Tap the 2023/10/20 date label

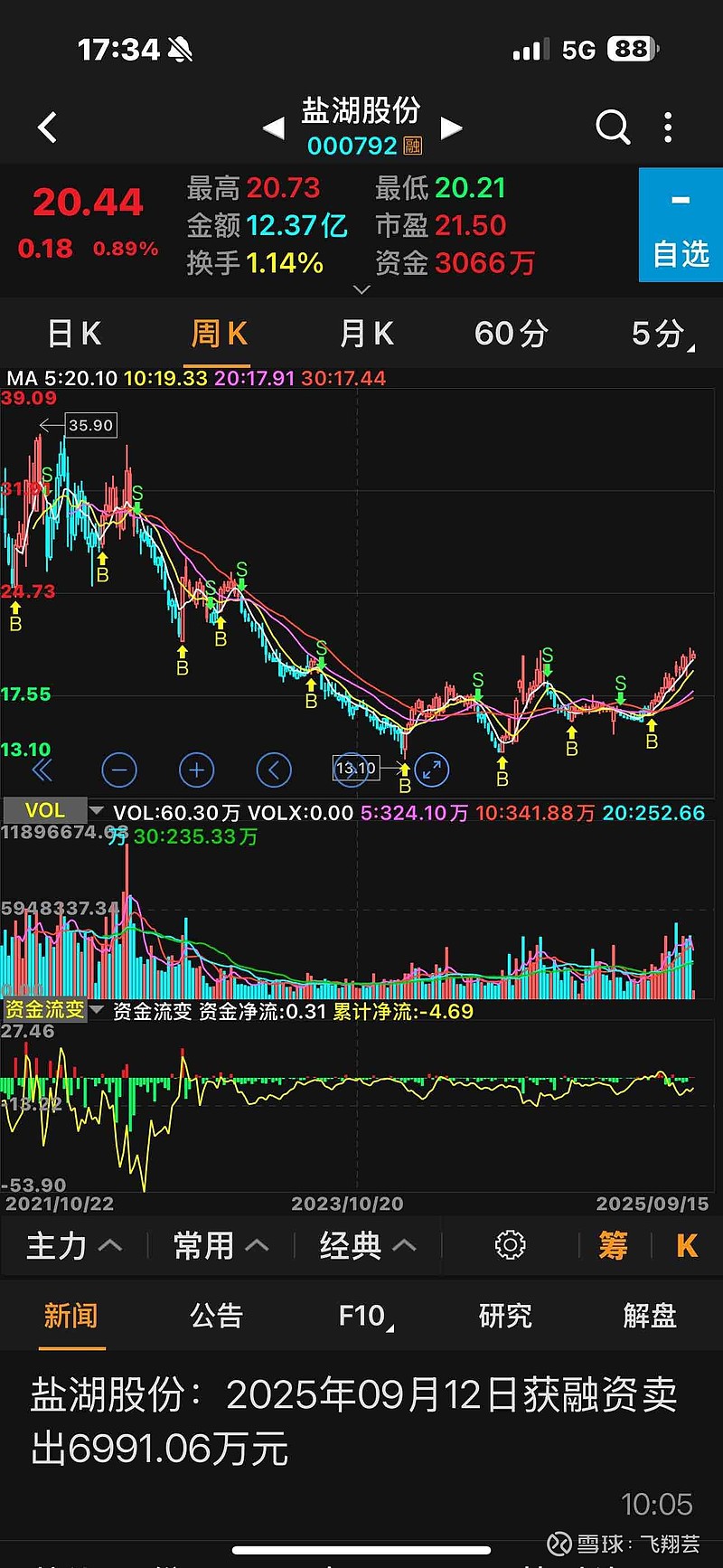coord(347,1204)
